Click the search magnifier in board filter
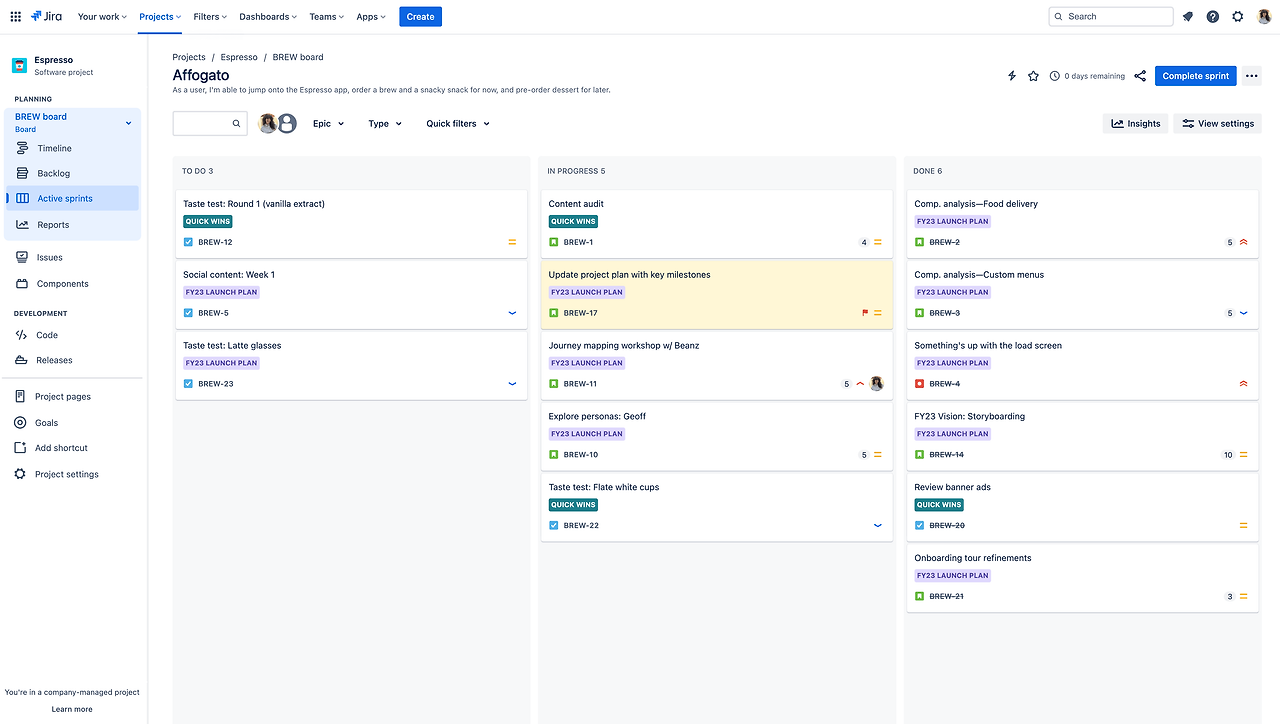 pos(237,124)
